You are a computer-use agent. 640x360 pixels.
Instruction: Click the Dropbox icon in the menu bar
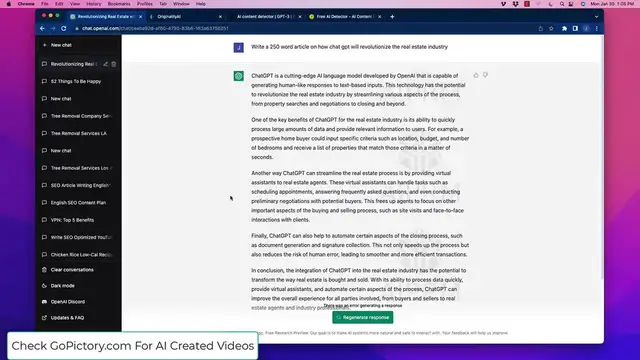516,4
